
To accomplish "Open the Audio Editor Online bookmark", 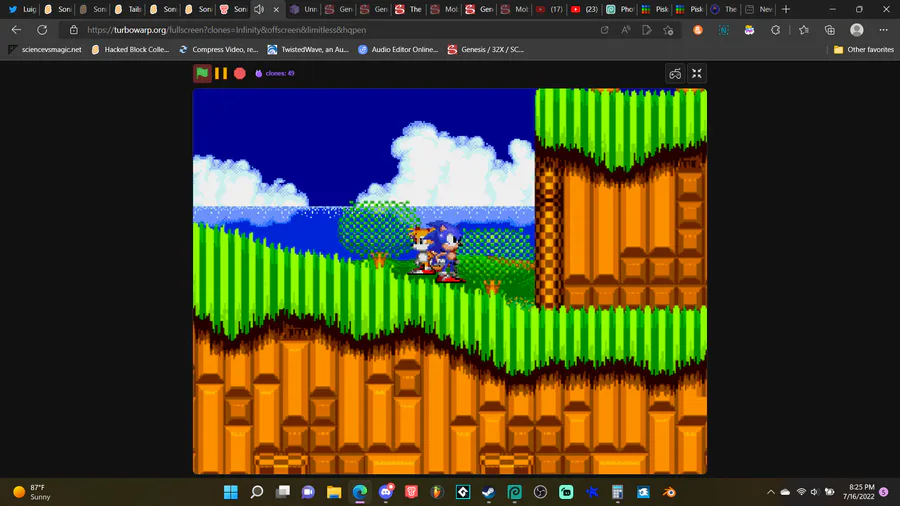I will [398, 49].
